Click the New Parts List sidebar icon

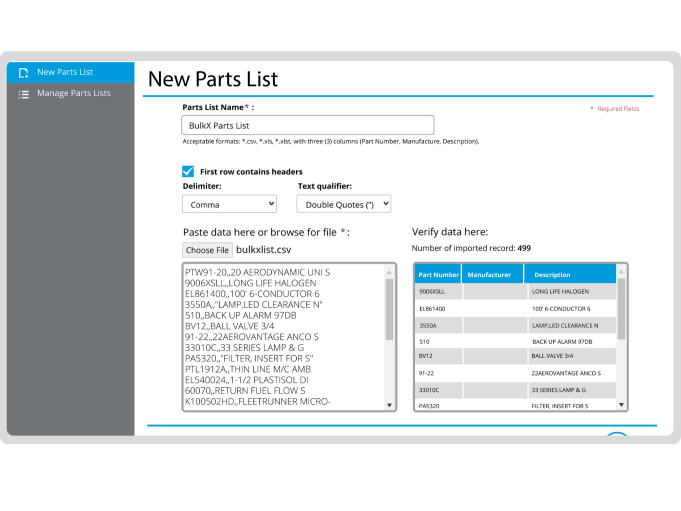point(23,73)
